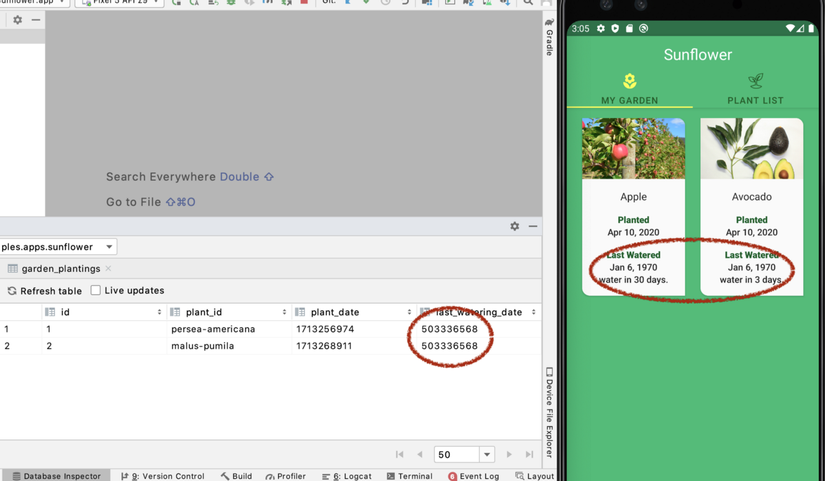Screen dimensions: 825x481
Task: Select the plant_date cell 1713256974
Action: [354, 329]
